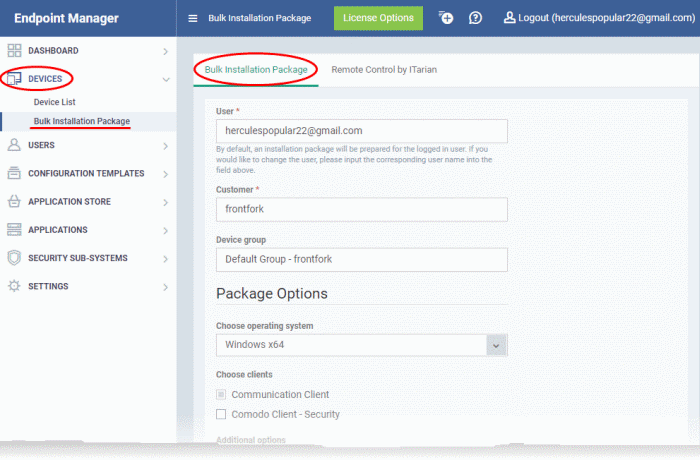Click the user profile icon by Logout
700x460 pixels.
[510, 18]
